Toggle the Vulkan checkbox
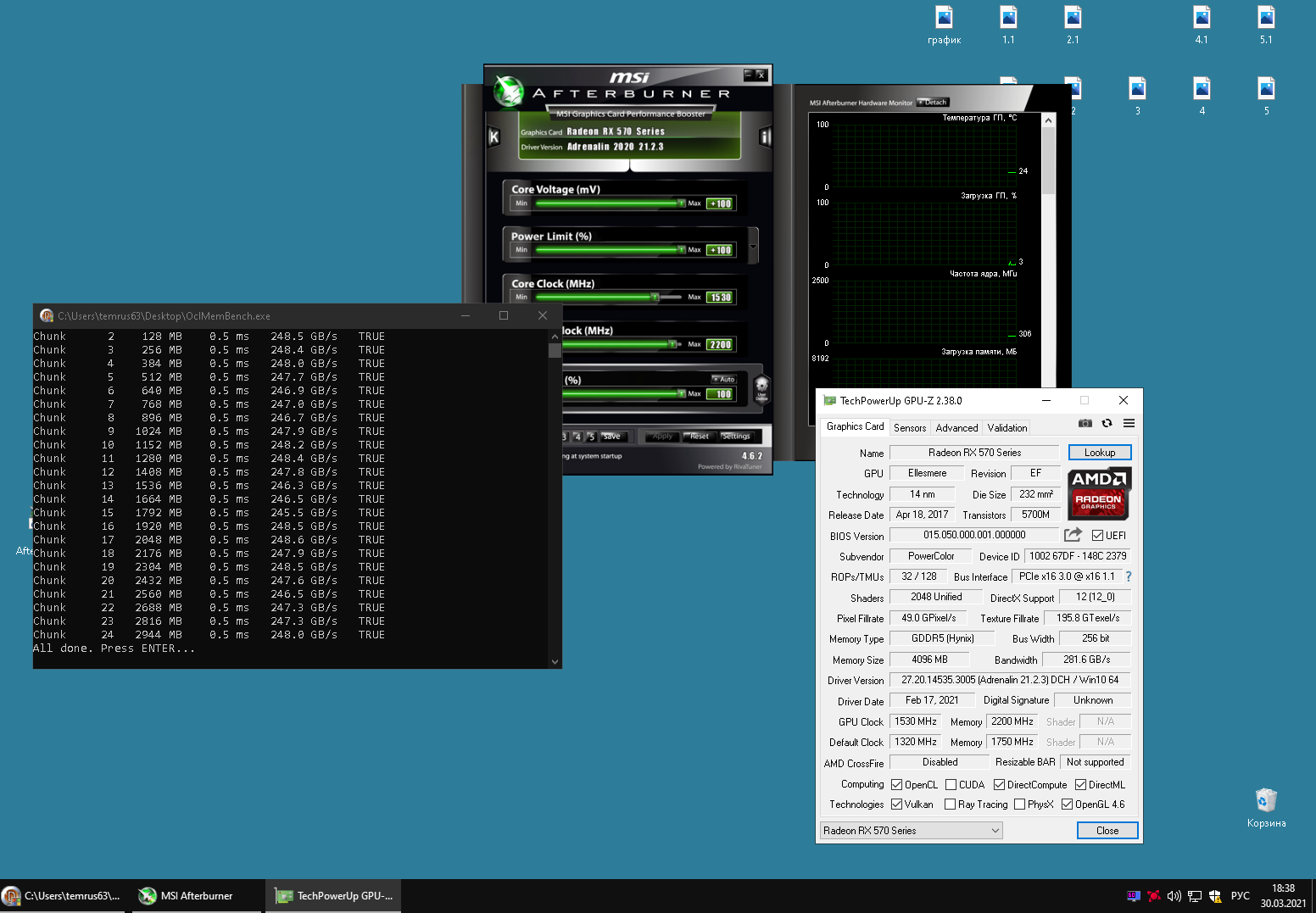Viewport: 1316px width, 913px height. coord(896,804)
